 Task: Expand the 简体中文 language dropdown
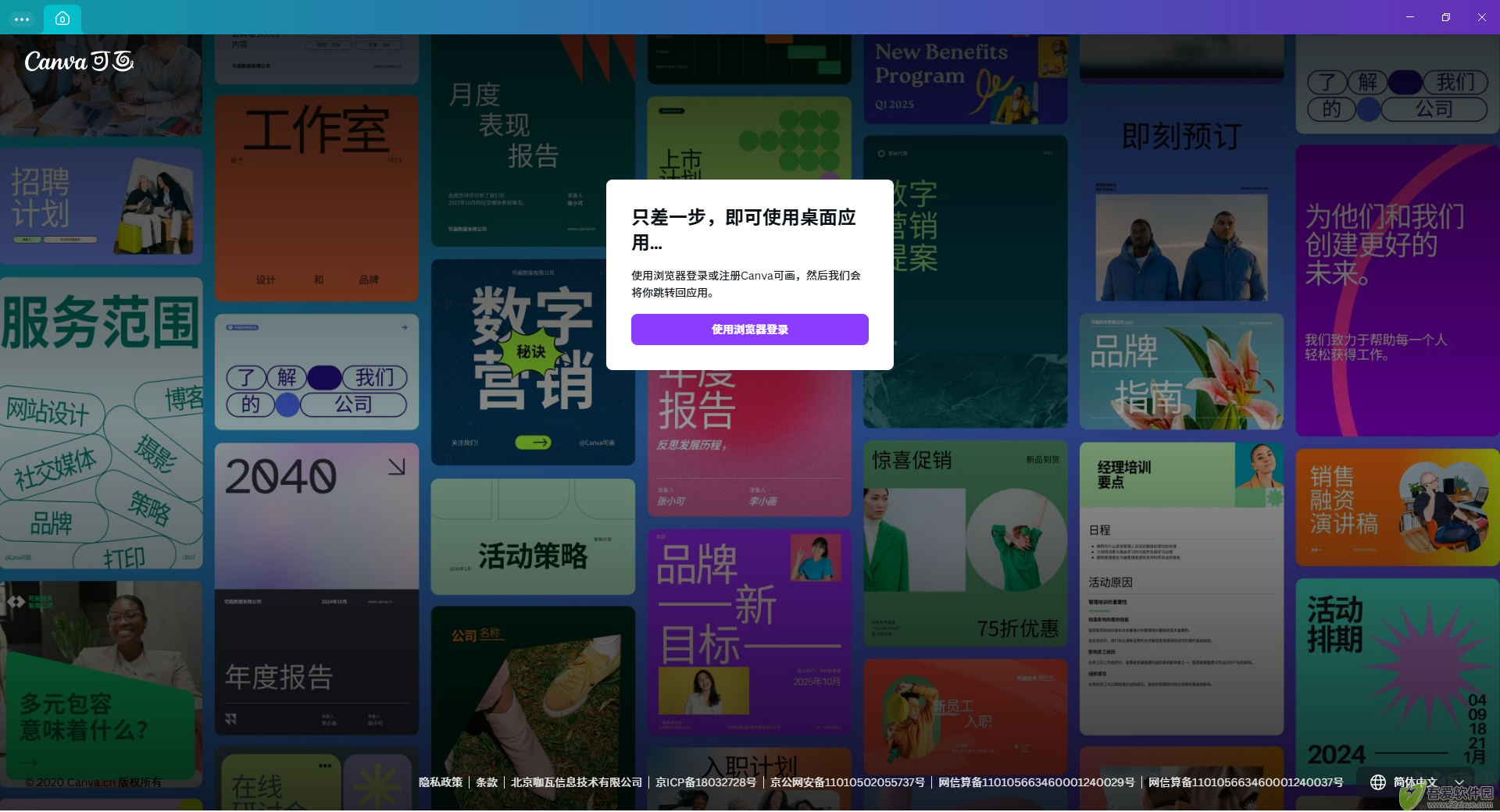click(1417, 782)
